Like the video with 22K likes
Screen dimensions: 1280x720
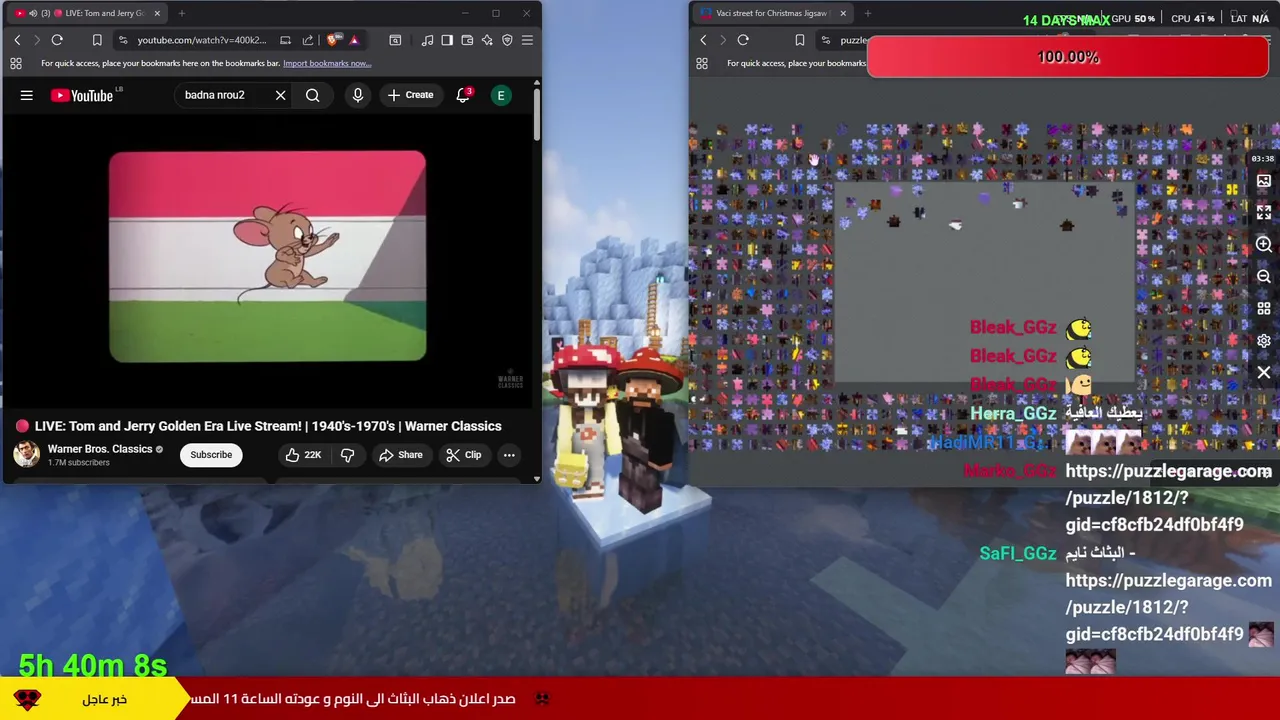tap(303, 455)
